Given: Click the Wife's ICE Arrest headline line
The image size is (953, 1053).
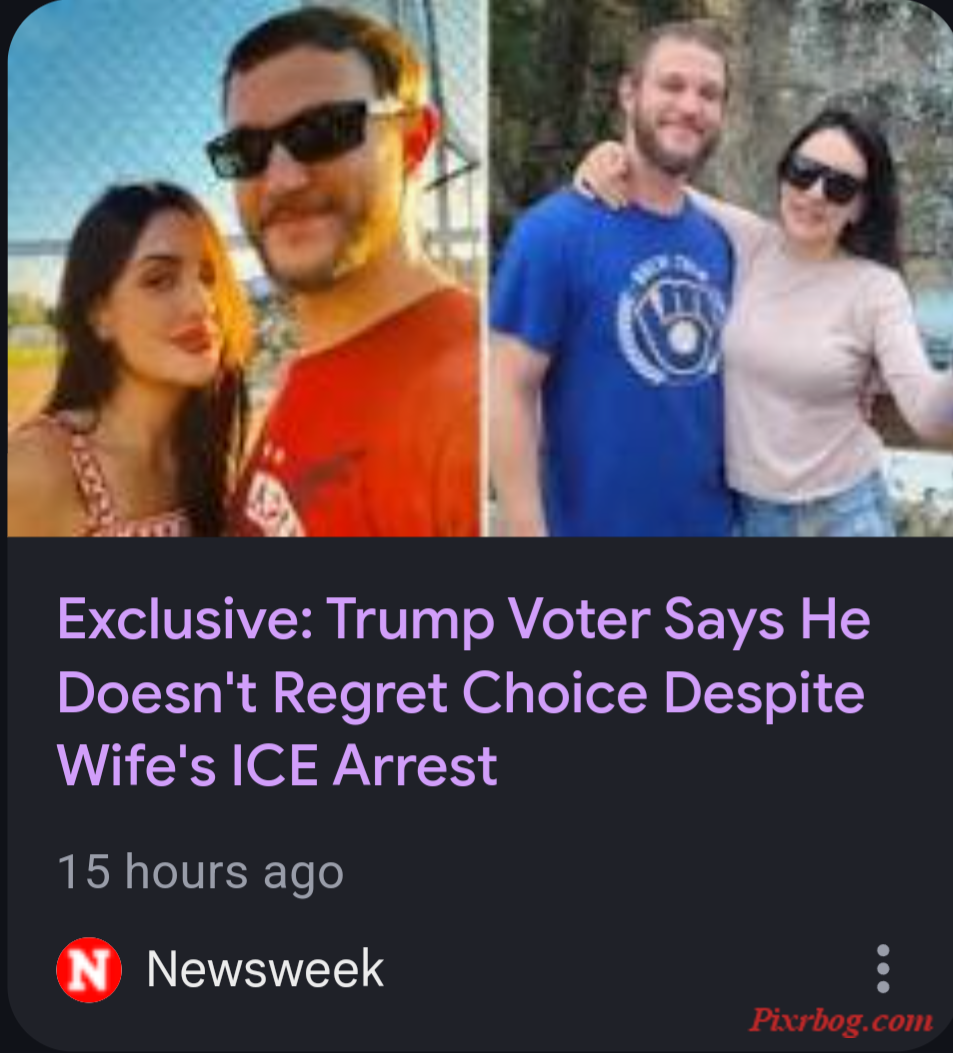Looking at the screenshot, I should (277, 764).
